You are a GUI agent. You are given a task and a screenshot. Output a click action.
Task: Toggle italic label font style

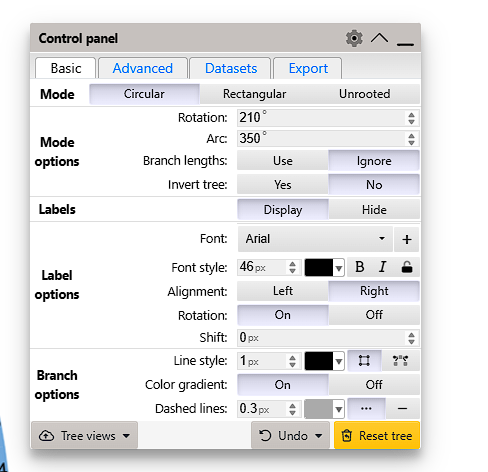click(x=382, y=267)
